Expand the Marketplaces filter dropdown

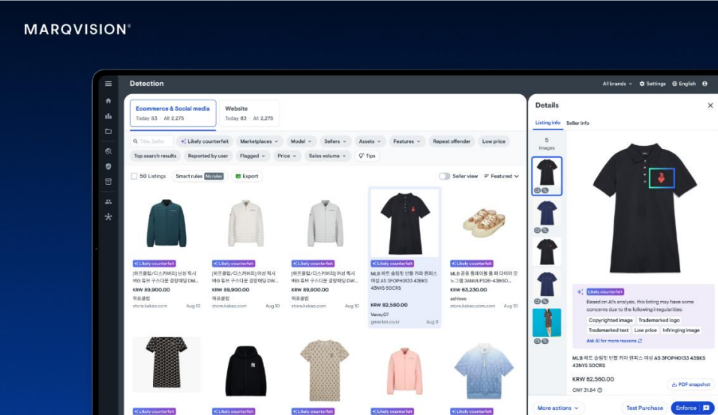260,142
